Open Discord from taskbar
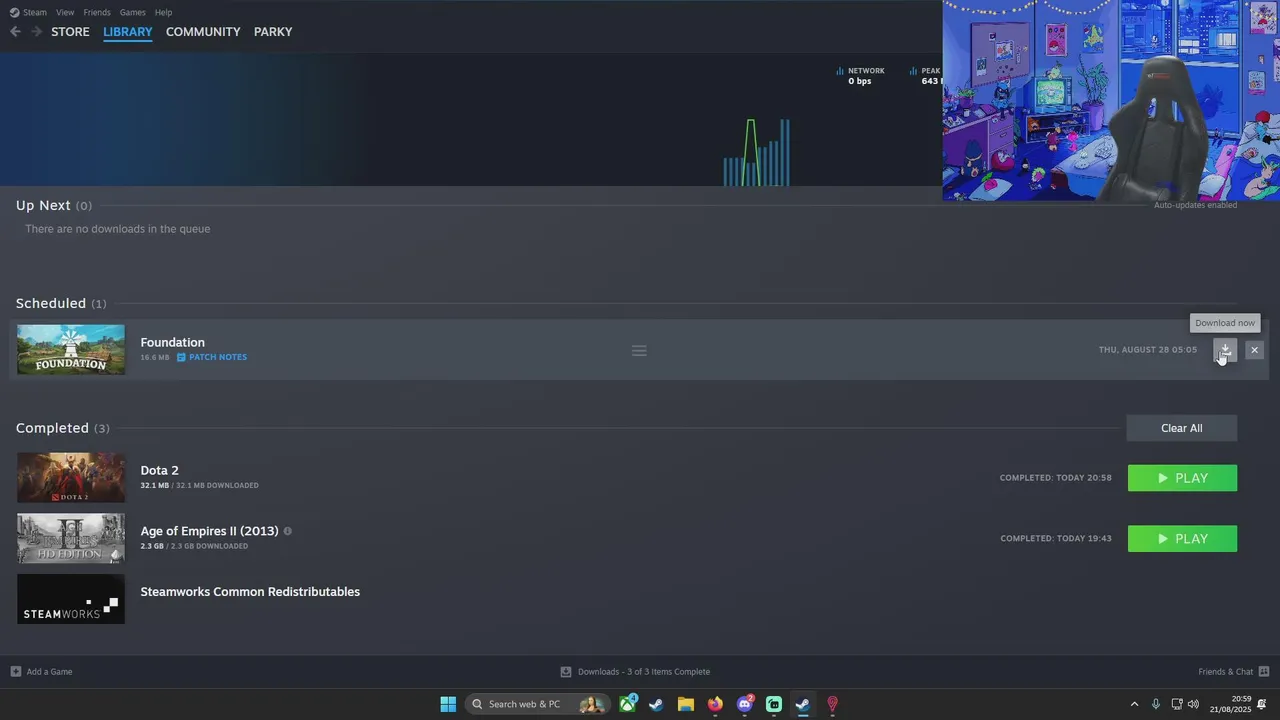The image size is (1280, 720). pos(745,704)
